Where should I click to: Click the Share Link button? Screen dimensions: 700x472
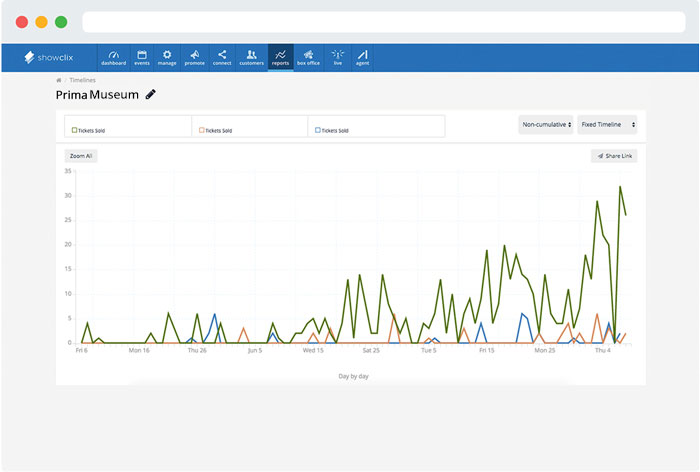coord(613,156)
